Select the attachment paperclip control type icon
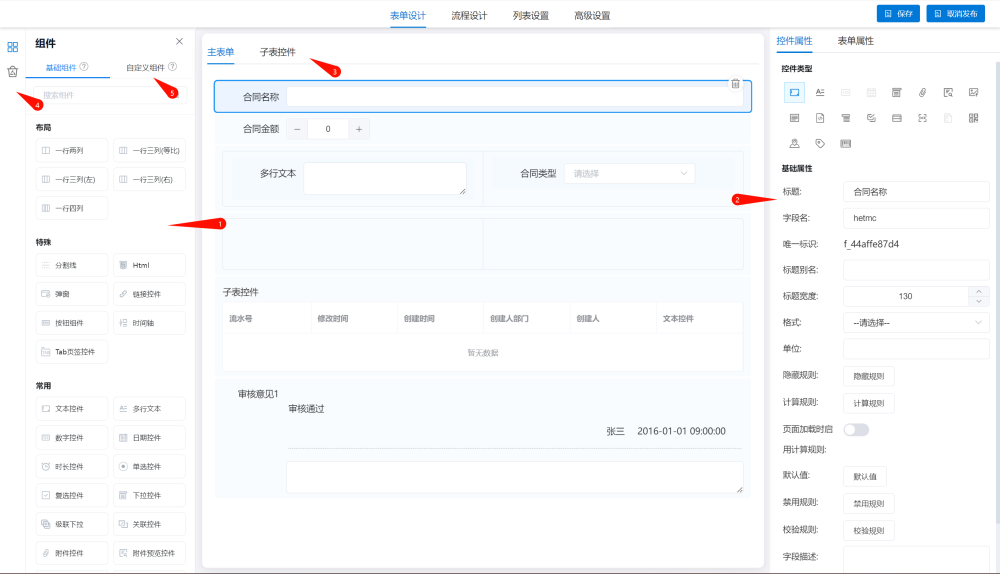1000x574 pixels. [x=922, y=92]
